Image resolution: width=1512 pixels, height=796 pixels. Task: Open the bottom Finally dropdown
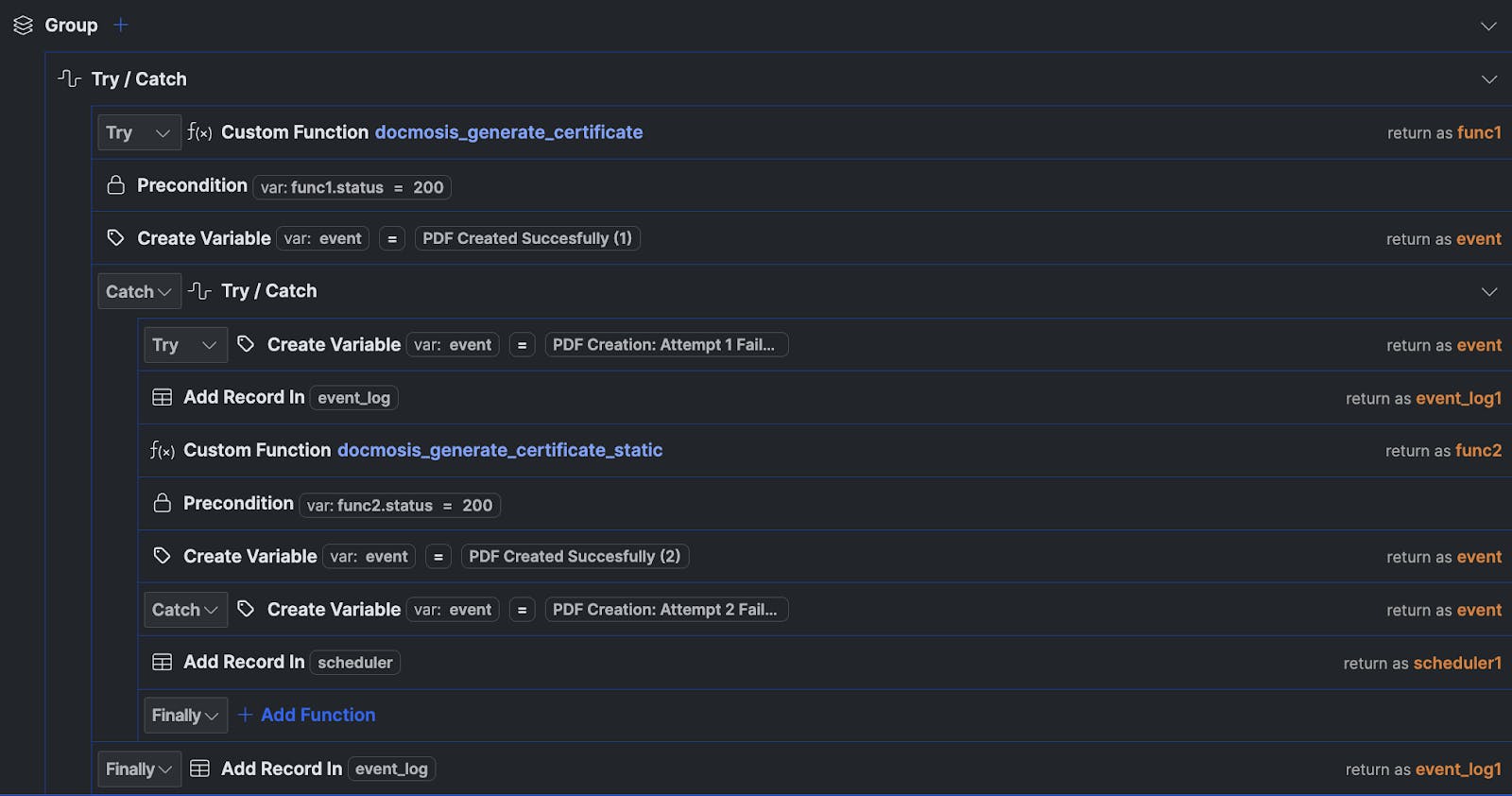(138, 770)
